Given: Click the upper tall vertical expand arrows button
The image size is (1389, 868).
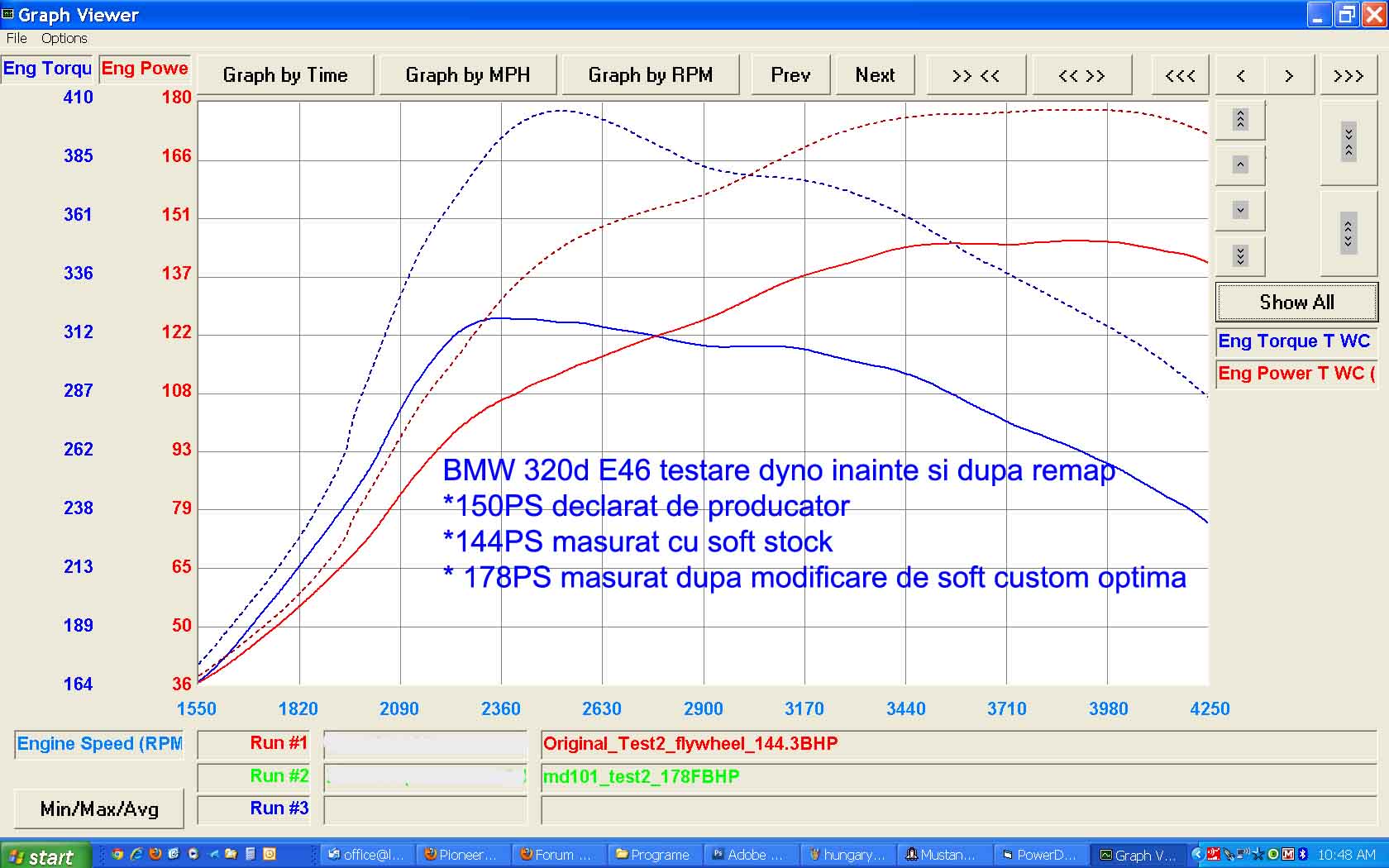Looking at the screenshot, I should click(x=1348, y=142).
